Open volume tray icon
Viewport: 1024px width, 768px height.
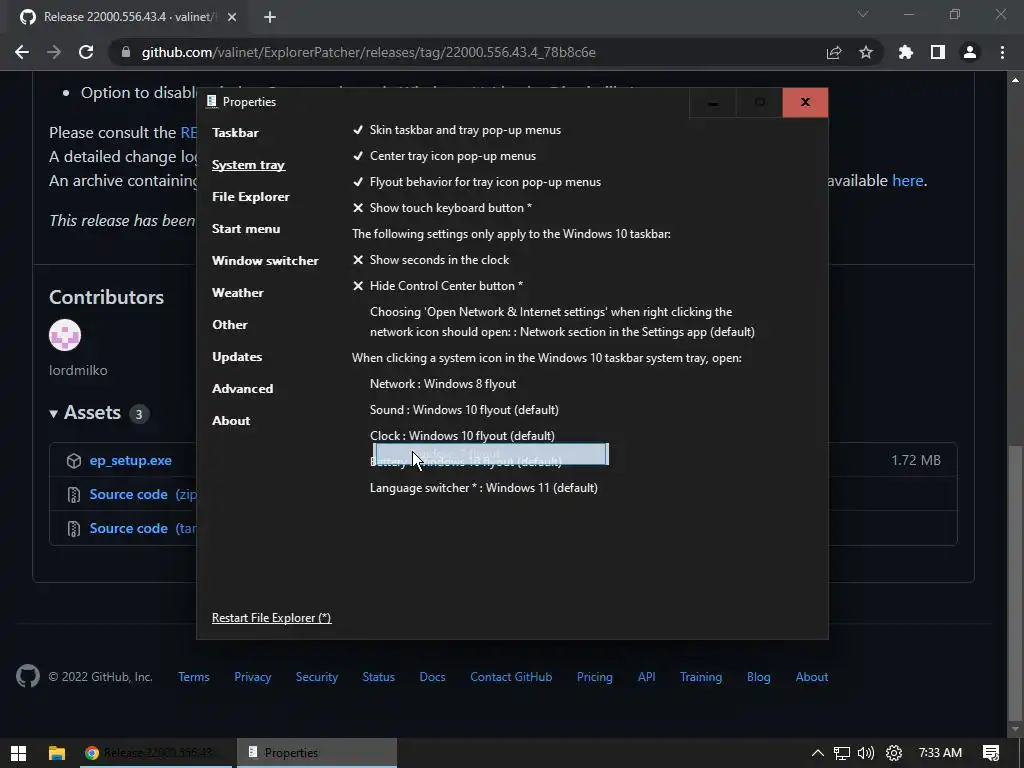pyautogui.click(x=866, y=753)
